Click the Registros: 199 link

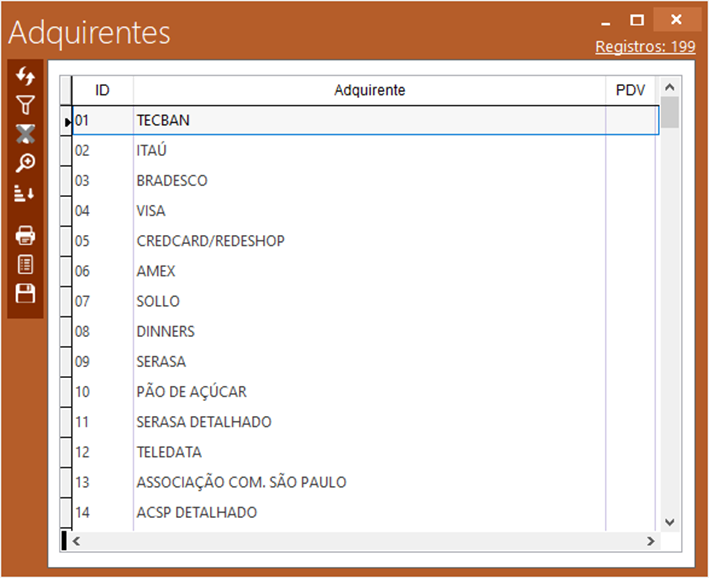tap(645, 47)
